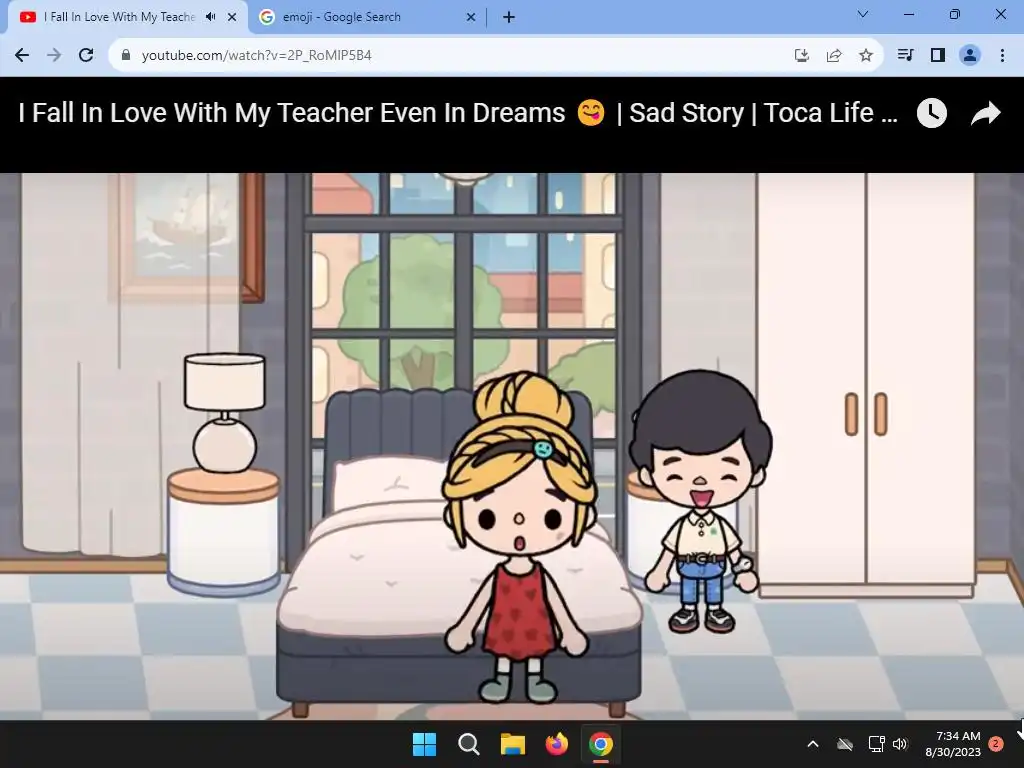Open notifications badge in taskbar
The width and height of the screenshot is (1024, 768).
click(x=996, y=744)
